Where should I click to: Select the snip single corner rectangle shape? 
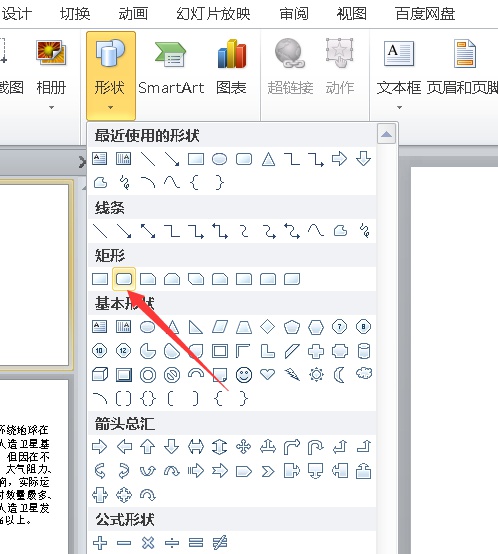[x=148, y=279]
